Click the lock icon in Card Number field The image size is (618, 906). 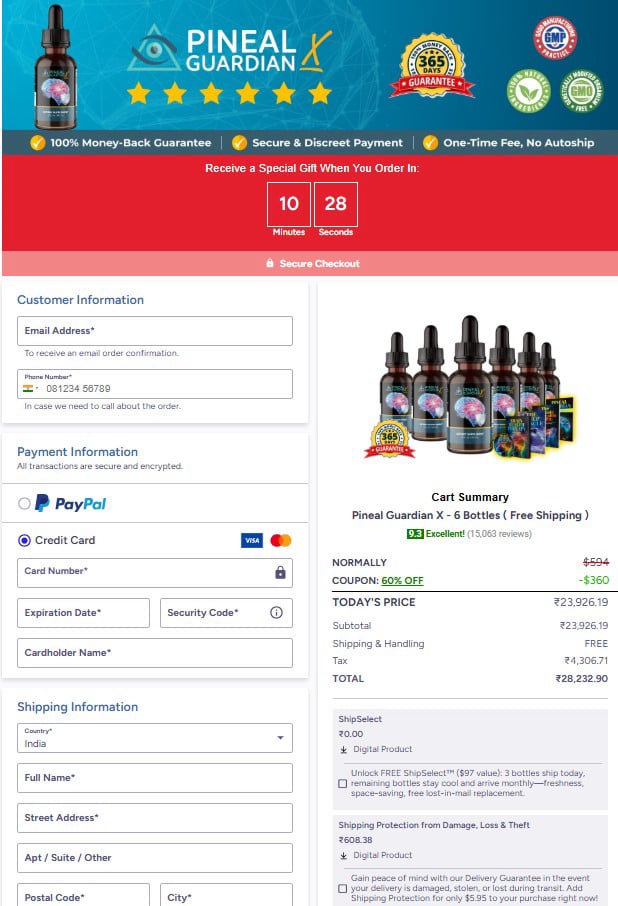pyautogui.click(x=280, y=572)
